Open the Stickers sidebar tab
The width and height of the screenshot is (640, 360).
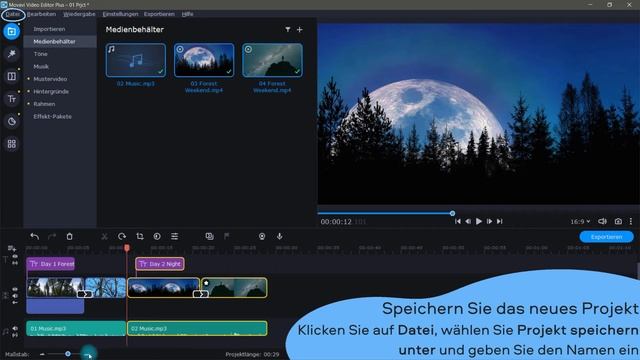[11, 121]
